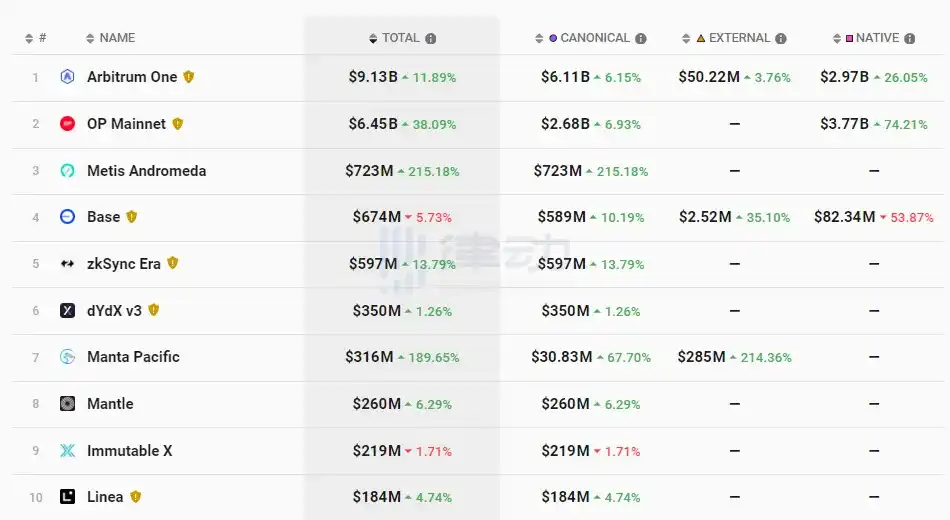
Task: Sort the table by NAME column
Action: [110, 39]
